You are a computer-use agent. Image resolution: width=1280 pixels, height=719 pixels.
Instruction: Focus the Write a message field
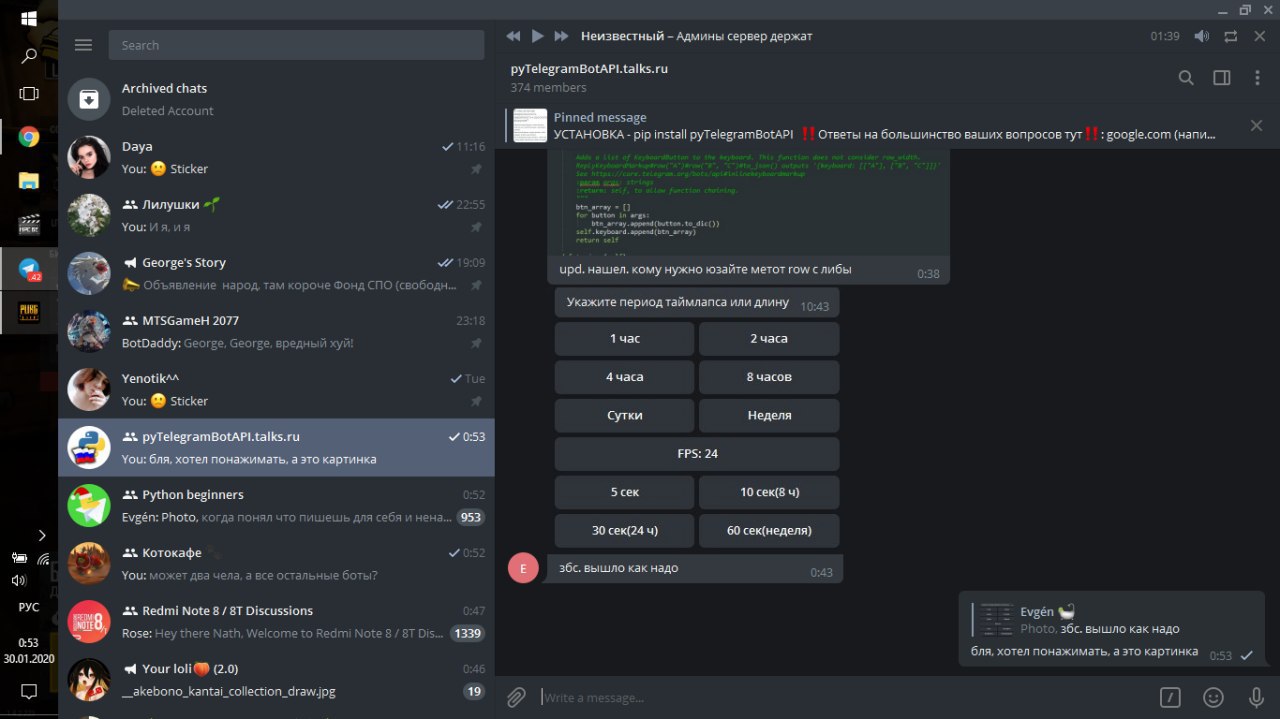pyautogui.click(x=840, y=697)
